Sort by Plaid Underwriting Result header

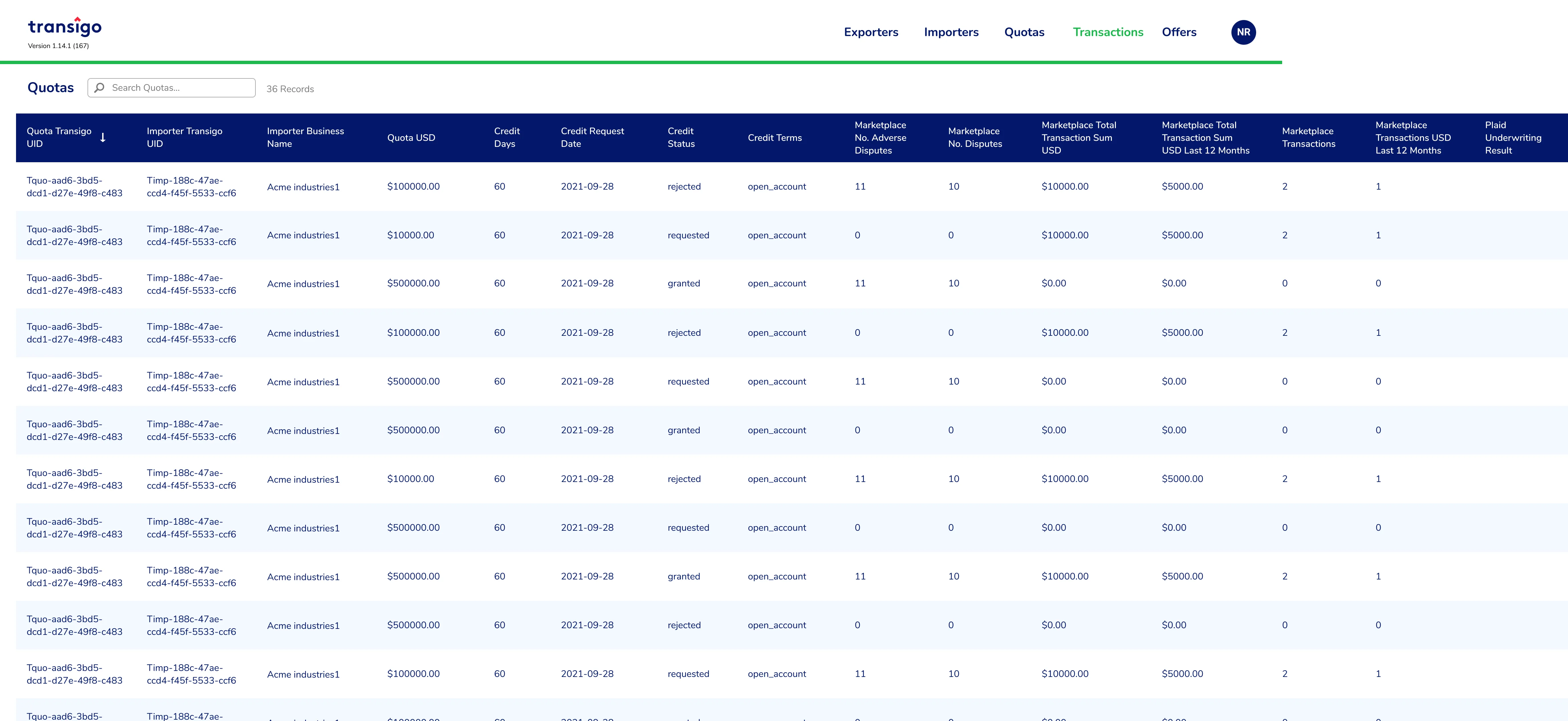click(1513, 138)
